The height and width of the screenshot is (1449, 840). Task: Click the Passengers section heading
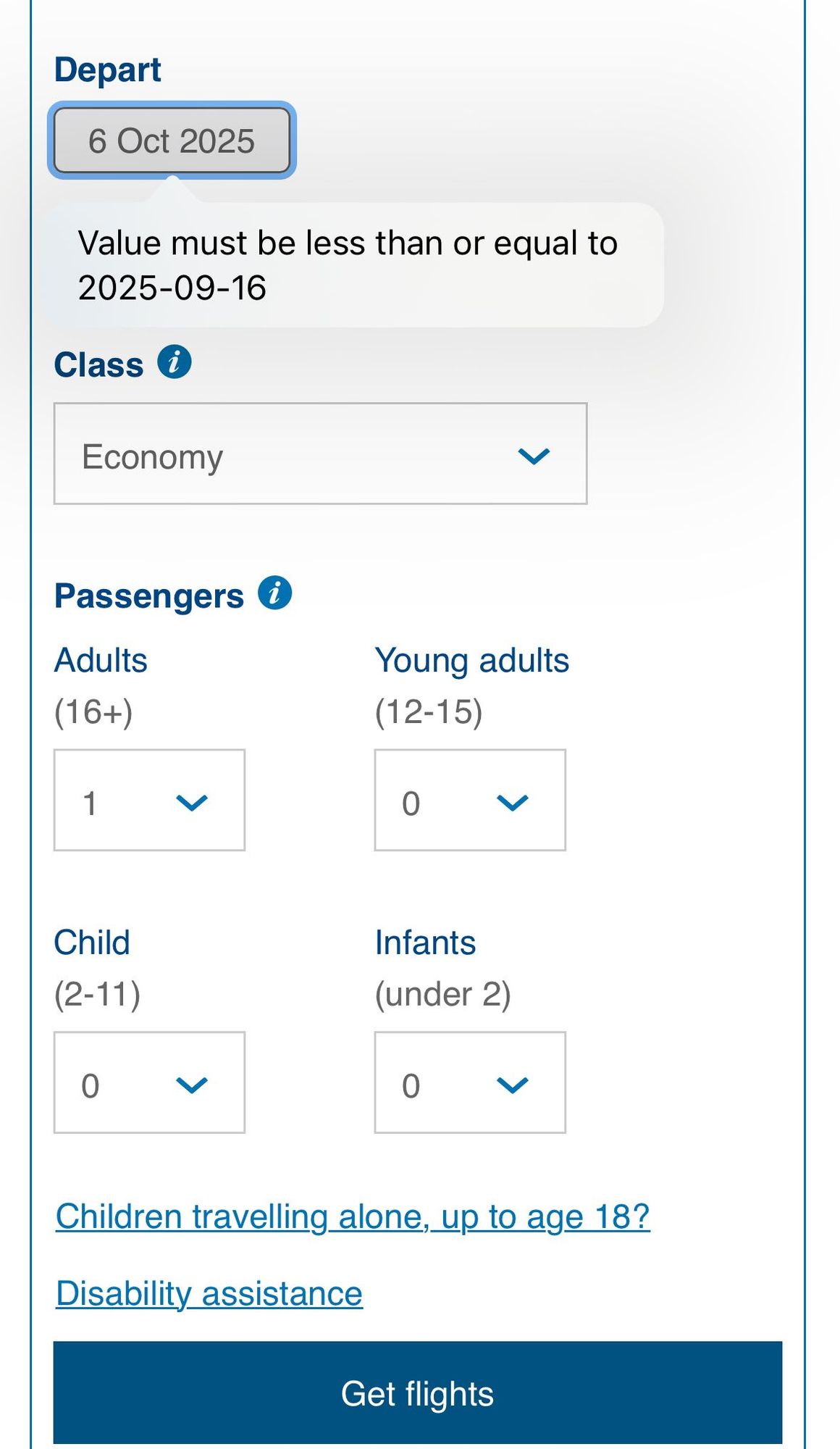(149, 596)
